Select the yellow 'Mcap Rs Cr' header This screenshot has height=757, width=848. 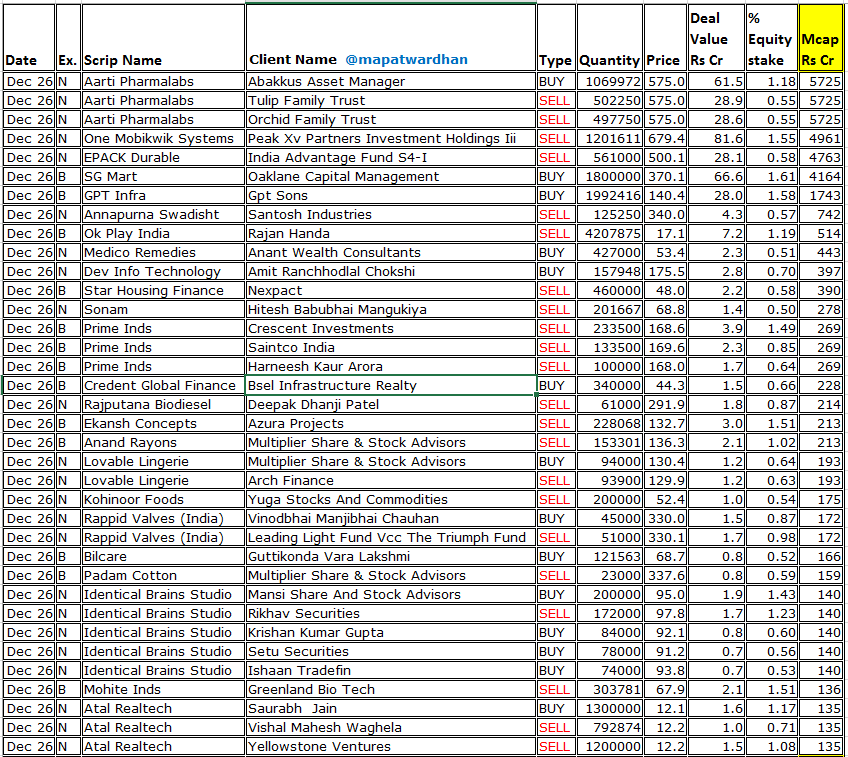tap(820, 38)
